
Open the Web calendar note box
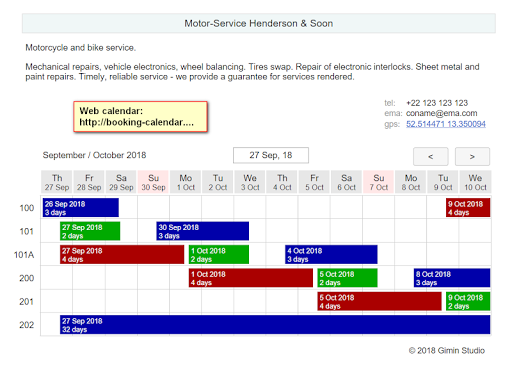click(140, 117)
